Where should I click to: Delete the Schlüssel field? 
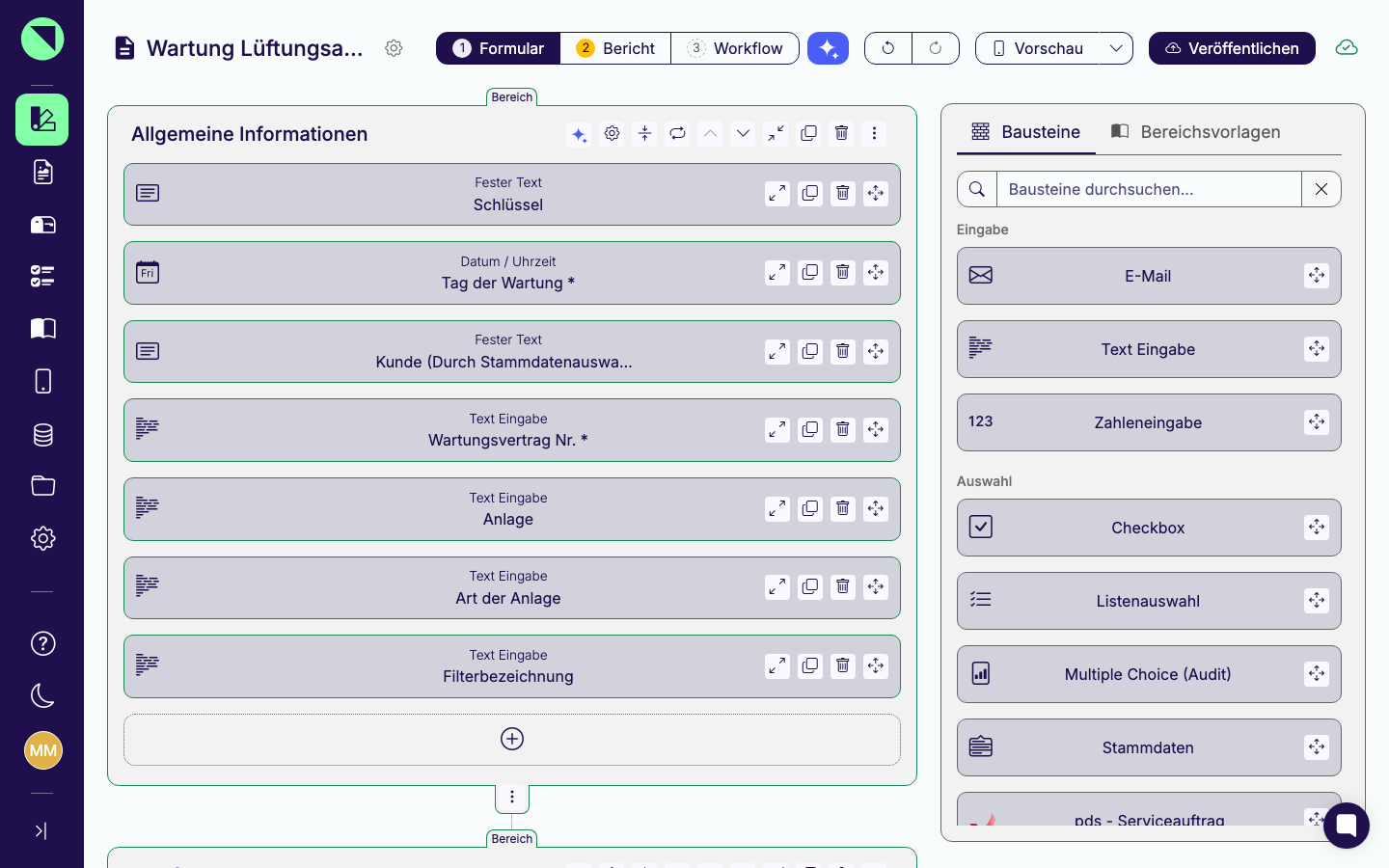(x=843, y=193)
